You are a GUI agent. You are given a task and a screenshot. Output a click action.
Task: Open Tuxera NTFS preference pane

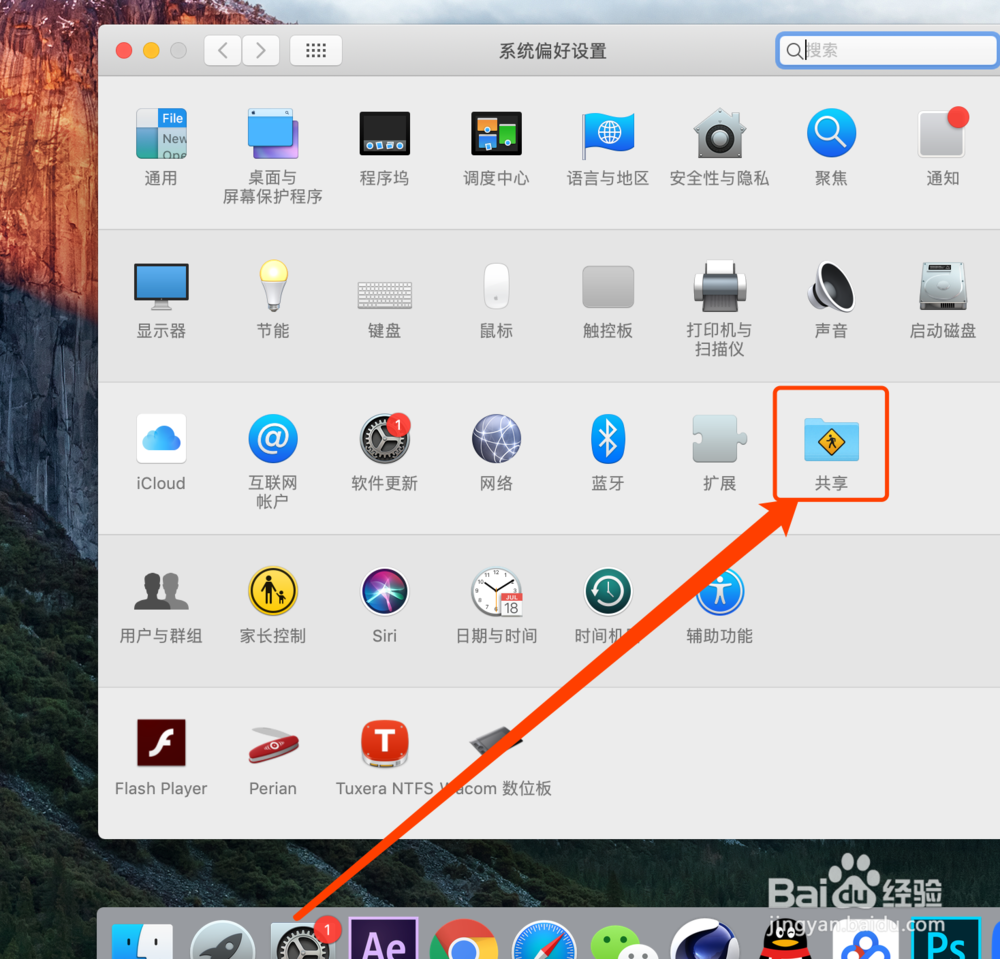pos(384,743)
